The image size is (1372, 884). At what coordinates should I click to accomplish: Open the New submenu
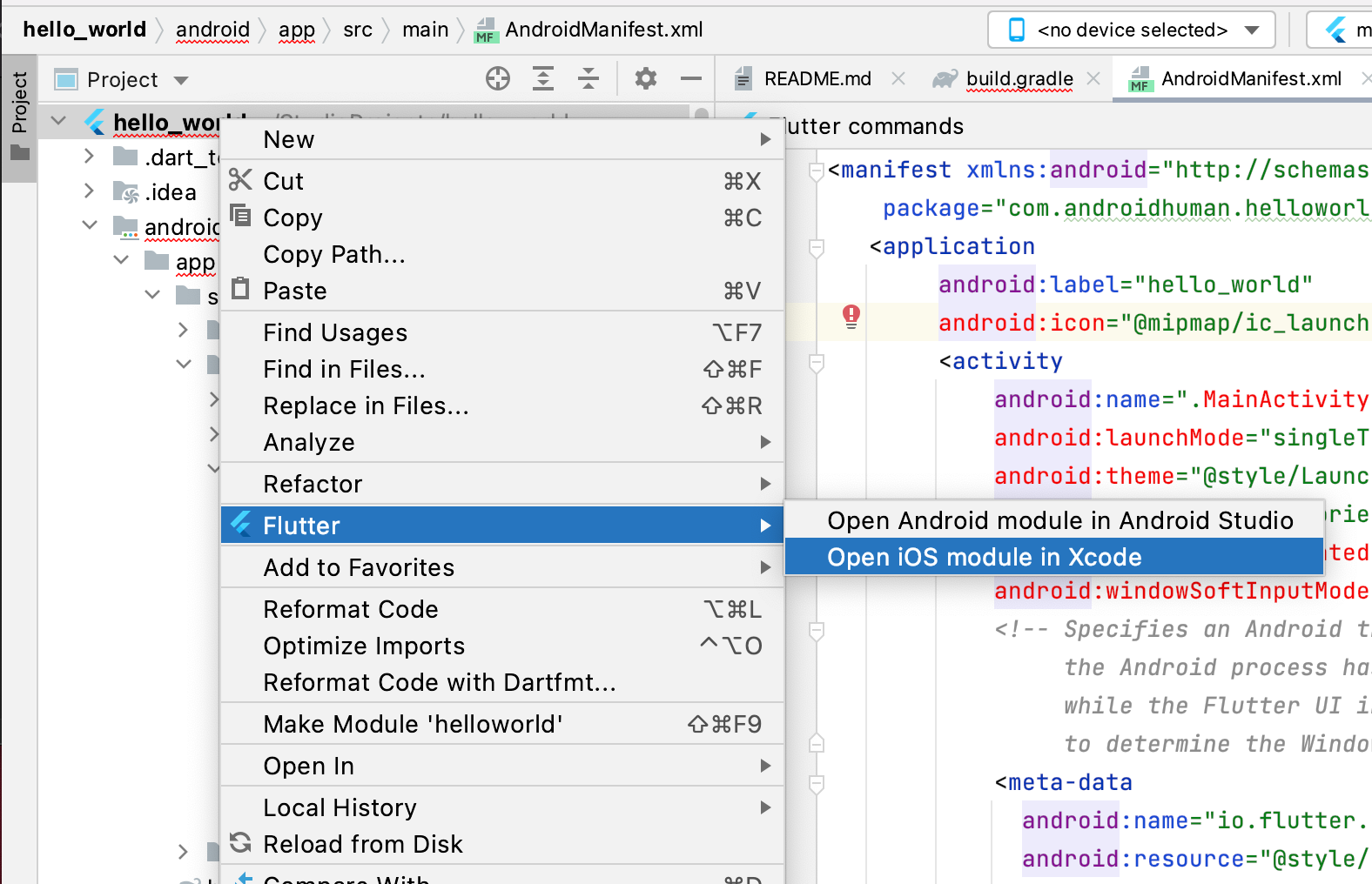click(x=502, y=139)
